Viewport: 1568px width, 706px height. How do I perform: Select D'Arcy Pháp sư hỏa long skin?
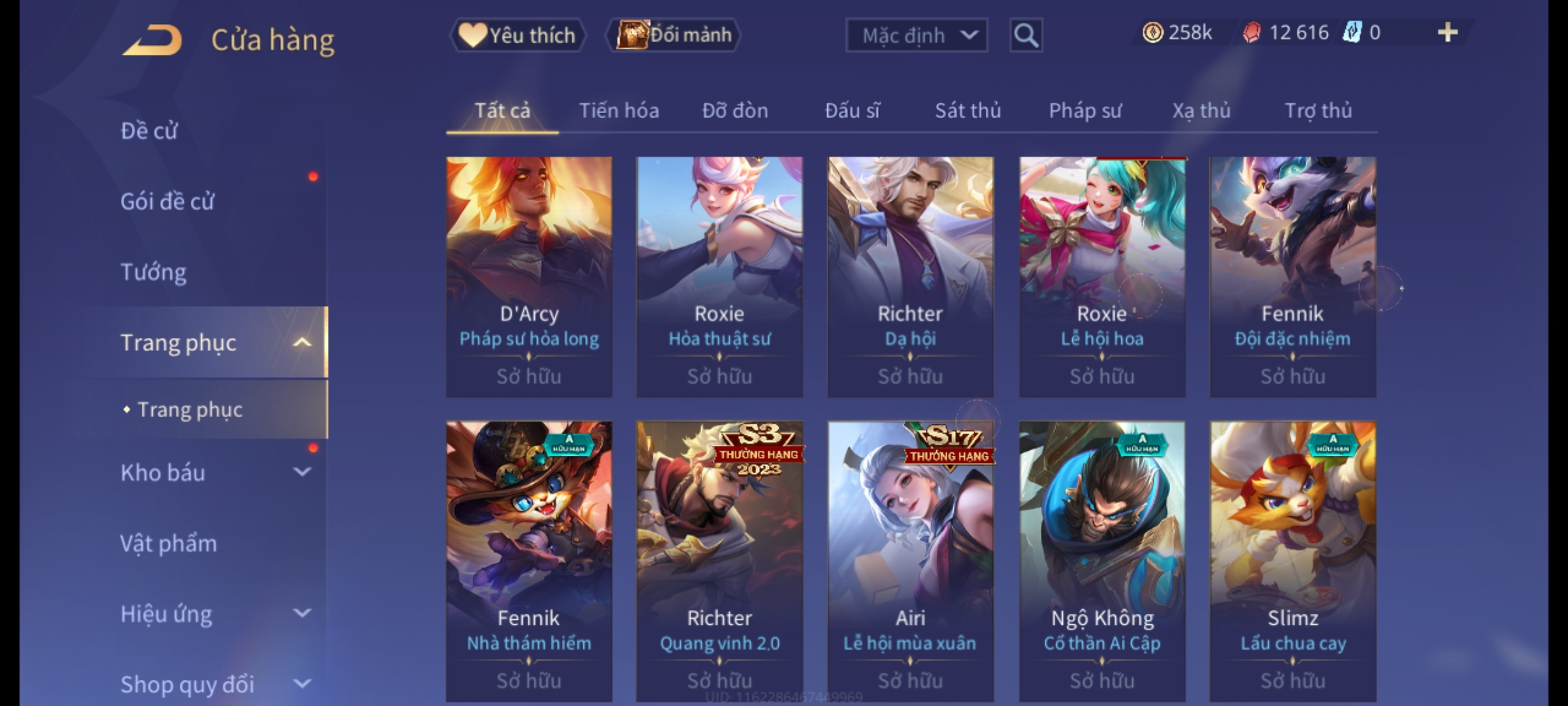(x=529, y=277)
